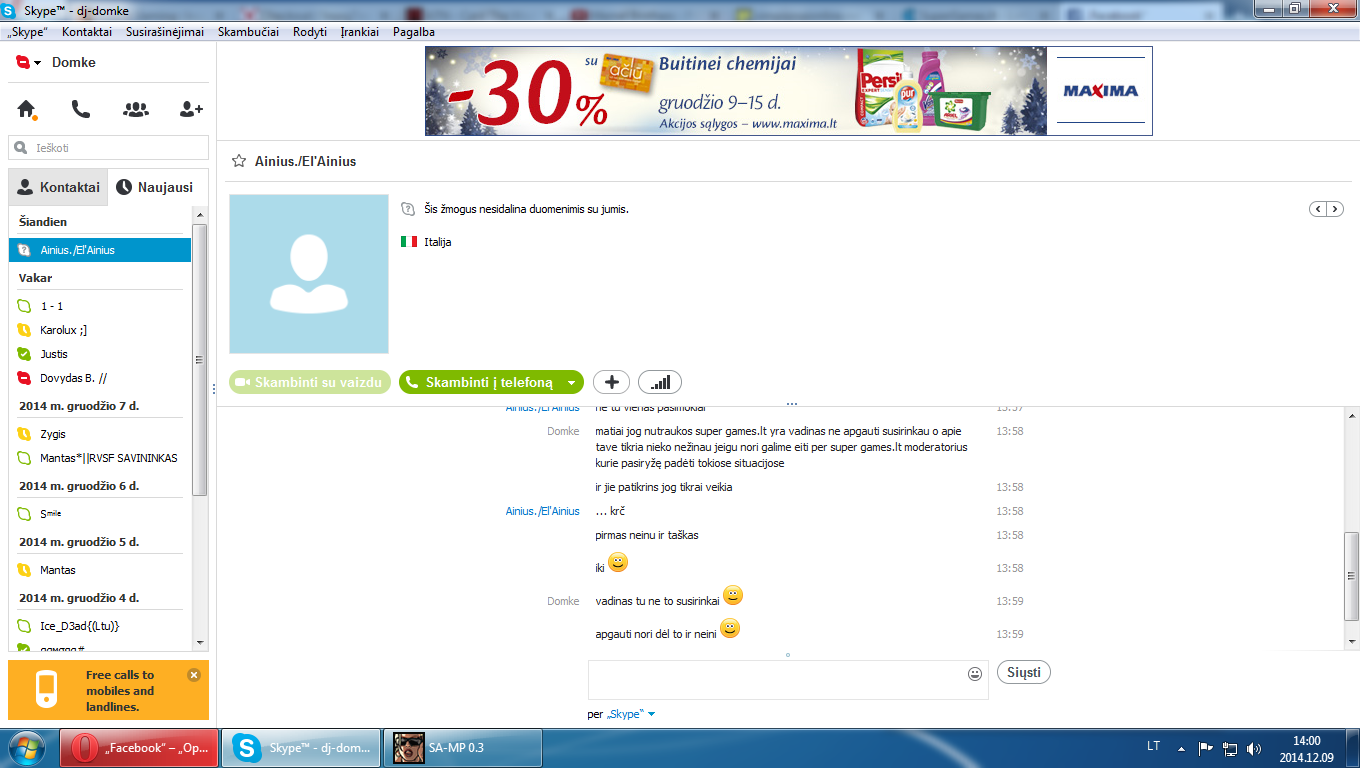Click status icon next to Dovydas B. //

(25, 378)
